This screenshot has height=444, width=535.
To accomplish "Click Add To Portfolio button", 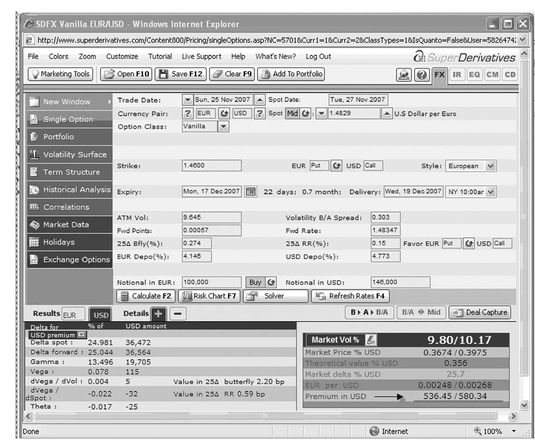I will [x=291, y=74].
